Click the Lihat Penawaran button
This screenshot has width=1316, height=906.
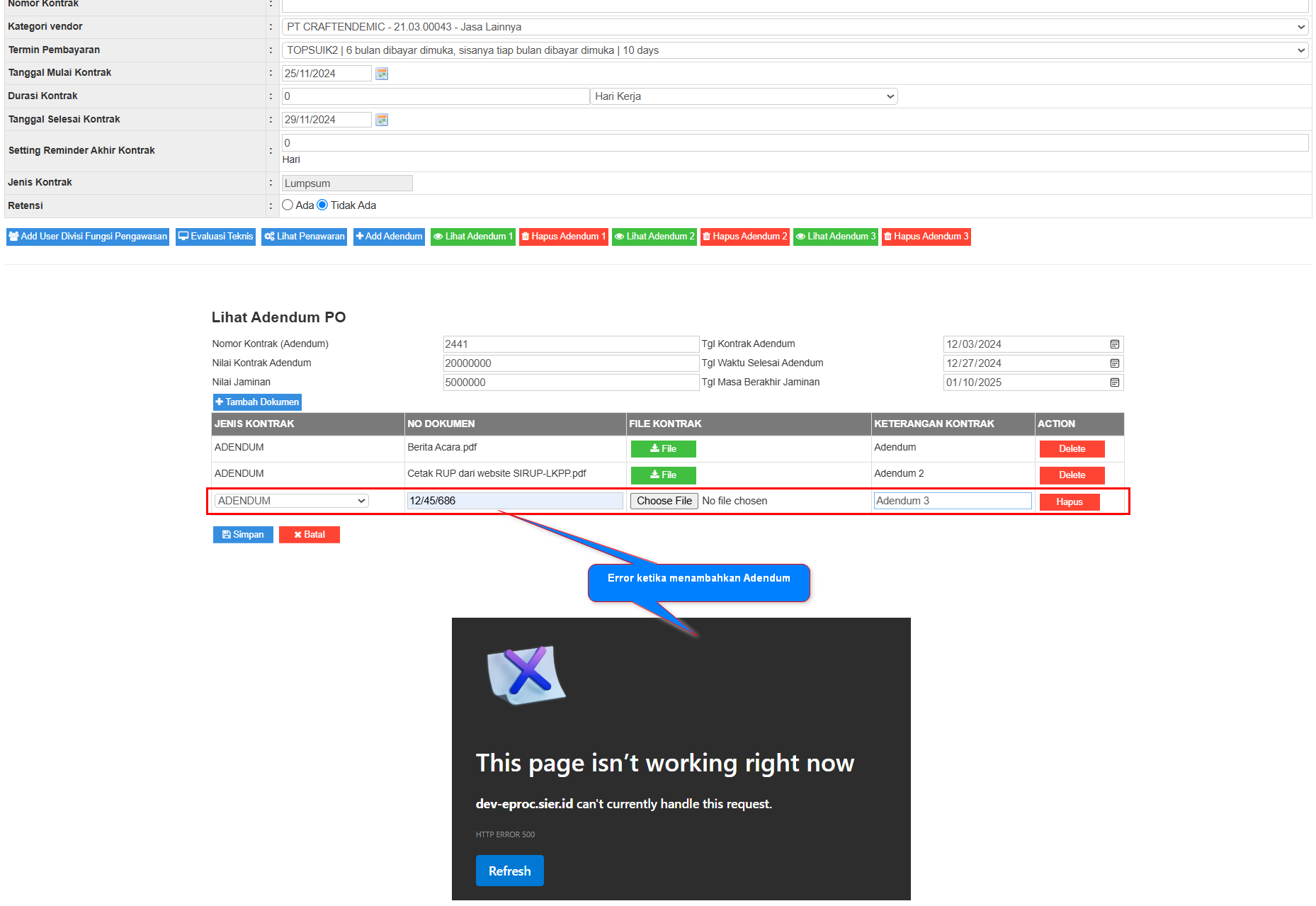click(304, 237)
